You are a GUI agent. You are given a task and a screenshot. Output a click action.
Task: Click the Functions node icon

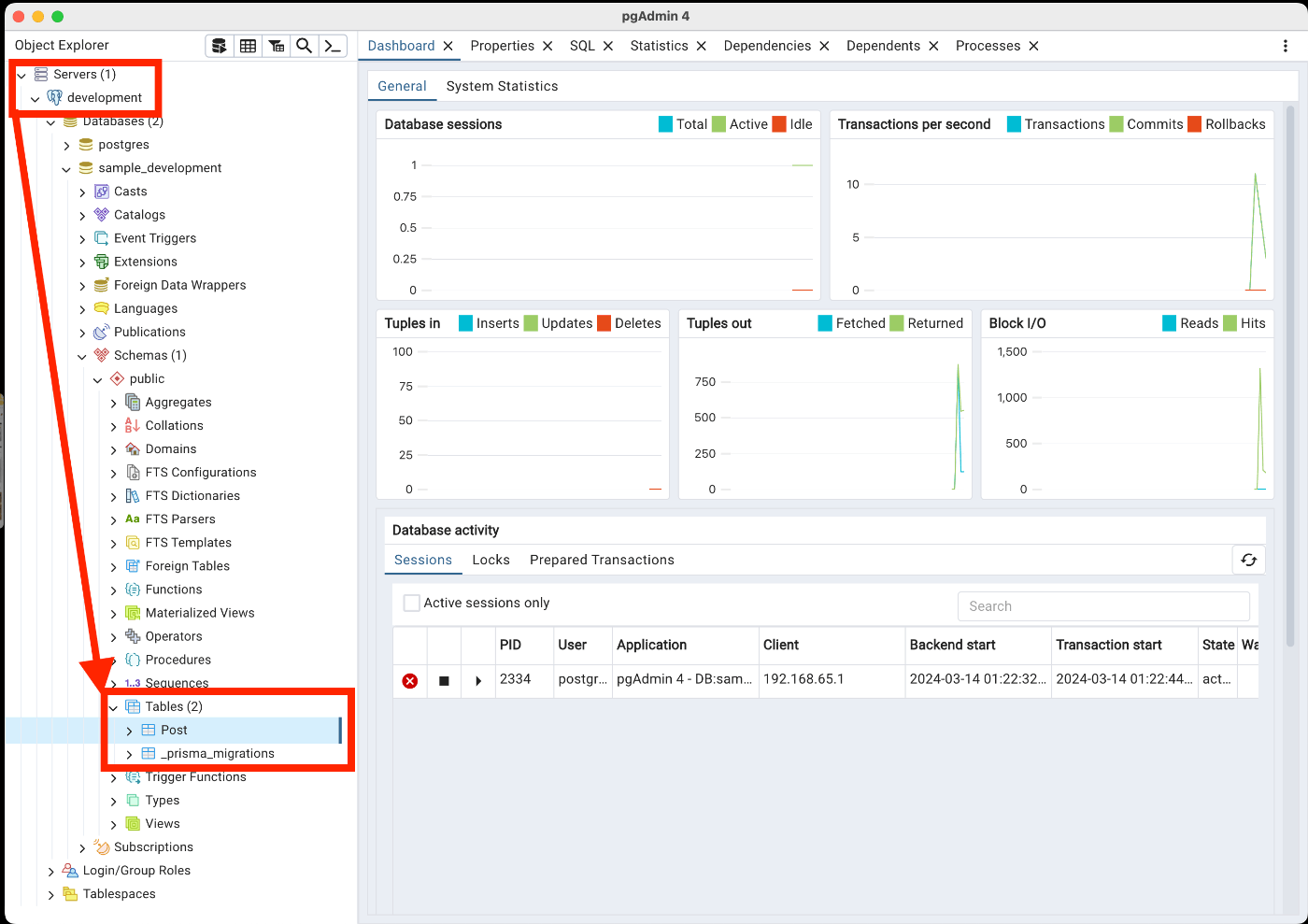click(133, 590)
